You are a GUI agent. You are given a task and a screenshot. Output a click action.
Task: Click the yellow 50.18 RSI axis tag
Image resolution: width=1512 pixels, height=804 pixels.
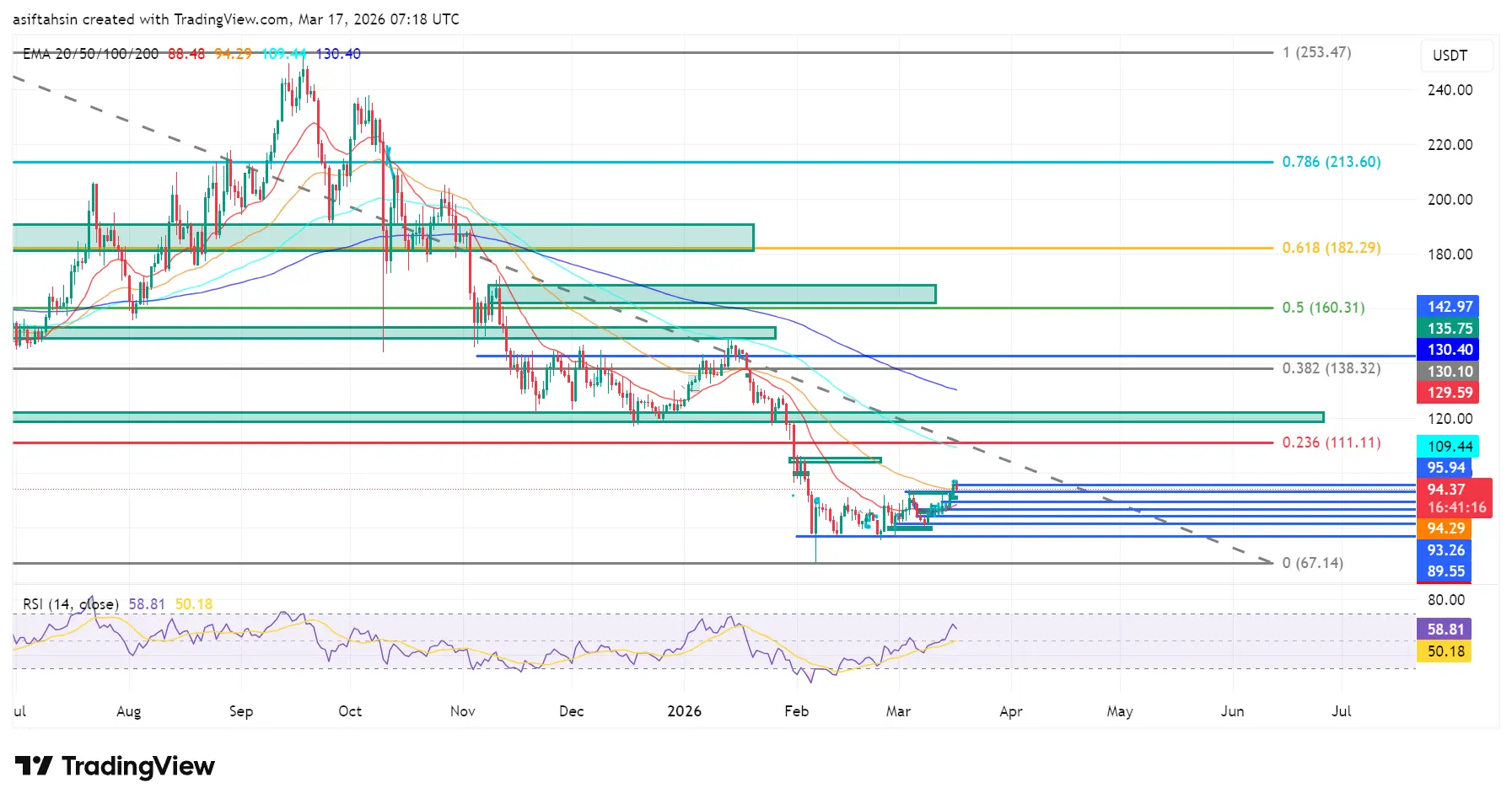1444,651
